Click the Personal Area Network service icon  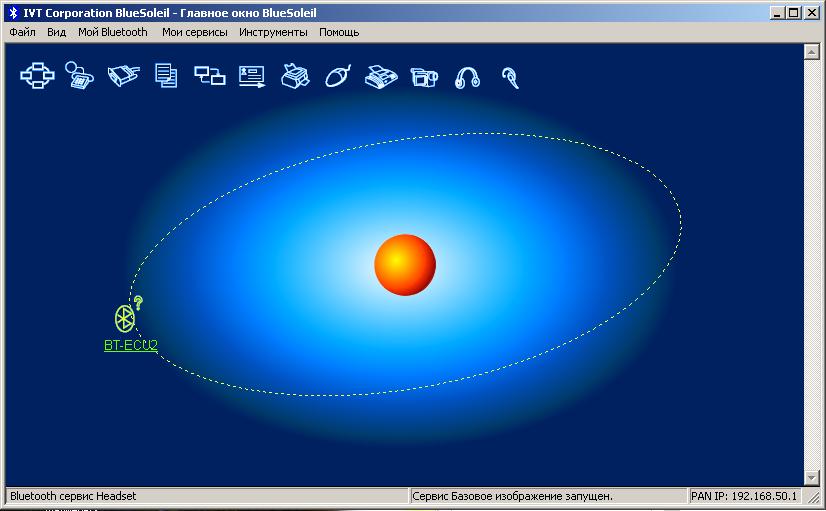36,76
